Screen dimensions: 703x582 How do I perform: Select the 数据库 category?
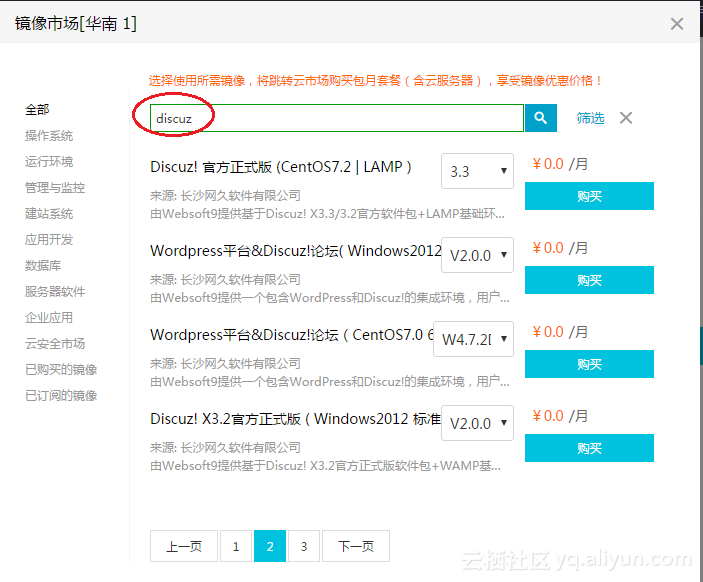point(43,265)
